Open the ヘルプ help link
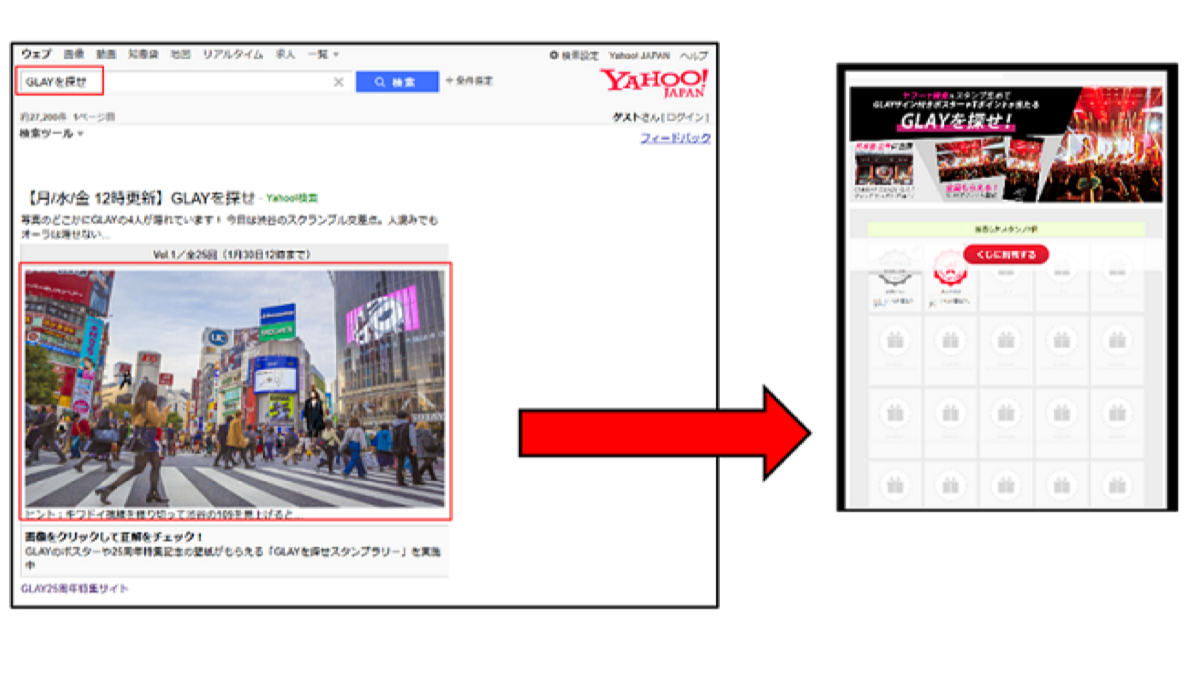Viewport: 1200px width, 675px height. pyautogui.click(x=694, y=55)
